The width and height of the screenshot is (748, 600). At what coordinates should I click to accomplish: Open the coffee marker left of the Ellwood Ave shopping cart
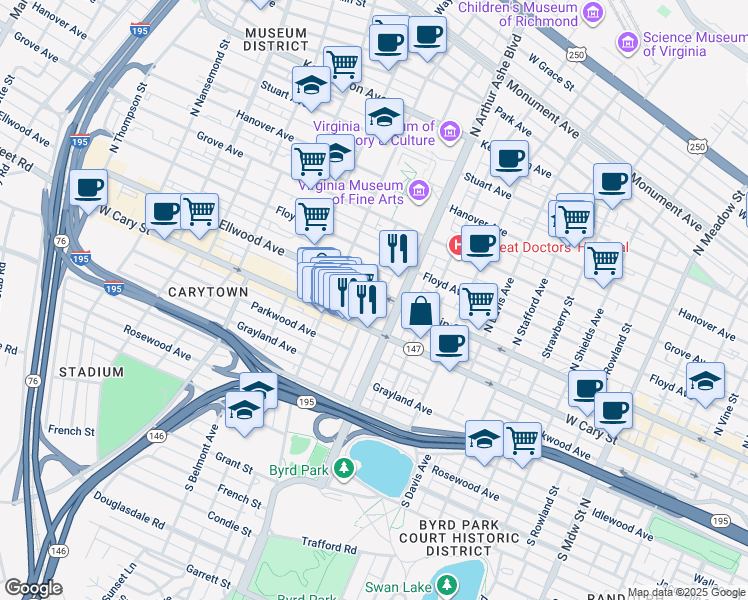[x=164, y=213]
